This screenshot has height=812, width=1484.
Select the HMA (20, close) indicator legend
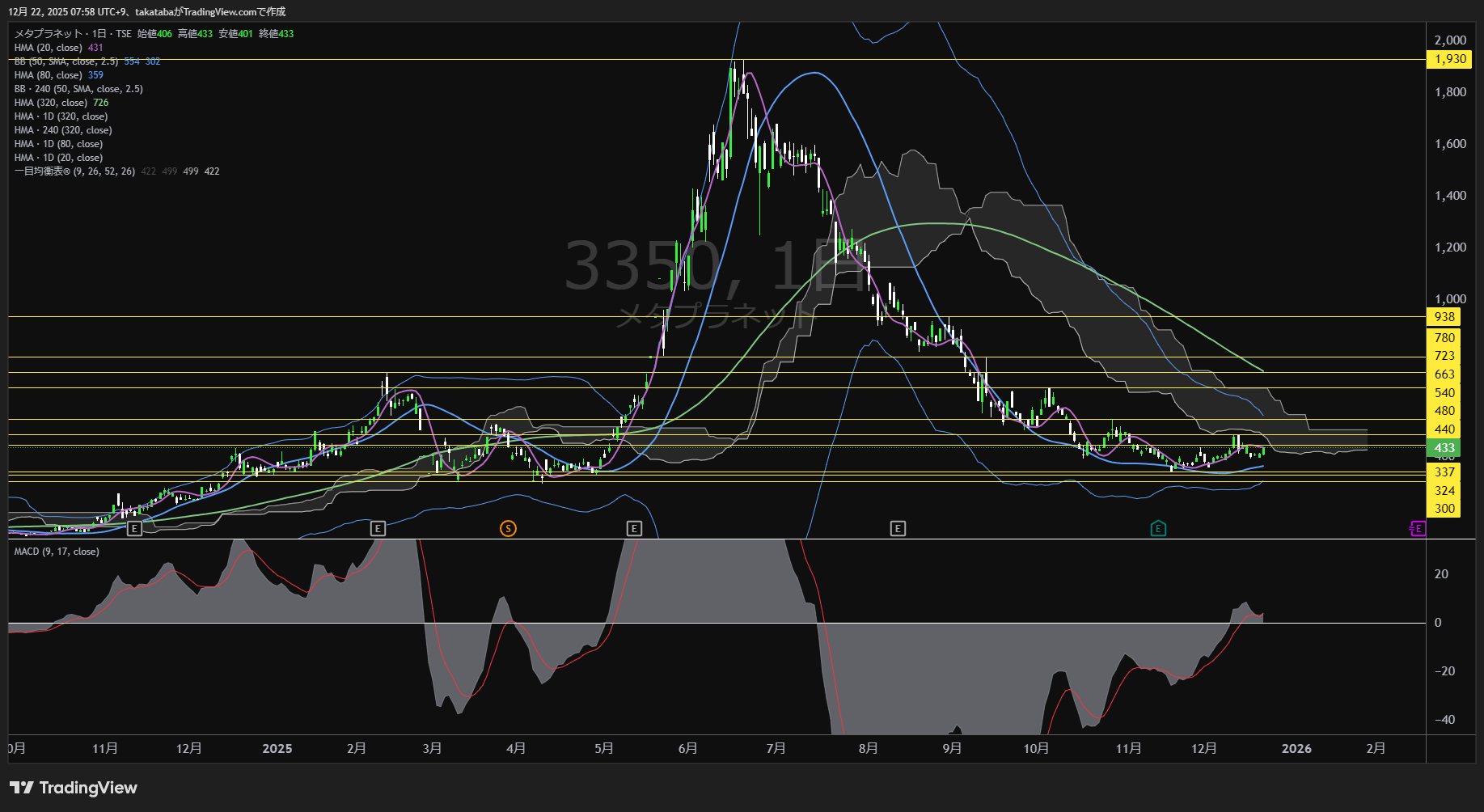coord(49,48)
